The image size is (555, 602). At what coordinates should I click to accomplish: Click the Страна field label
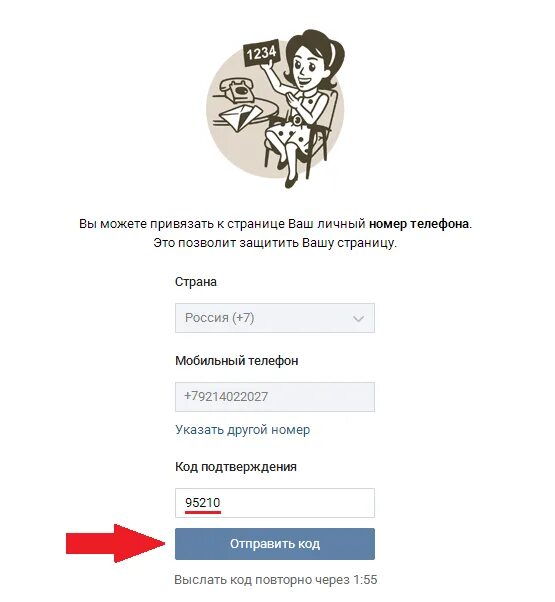point(196,282)
